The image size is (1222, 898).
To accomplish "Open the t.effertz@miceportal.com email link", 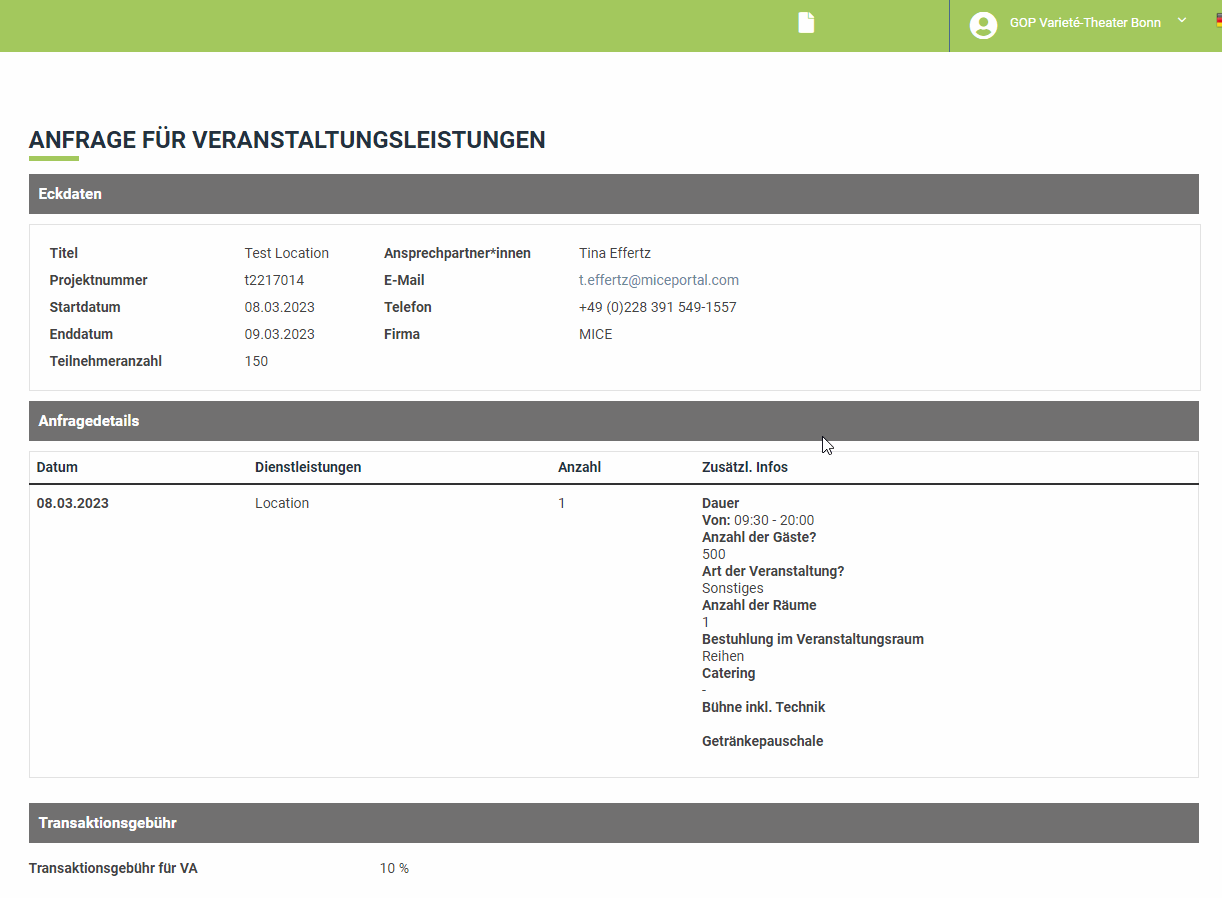I will coord(658,280).
